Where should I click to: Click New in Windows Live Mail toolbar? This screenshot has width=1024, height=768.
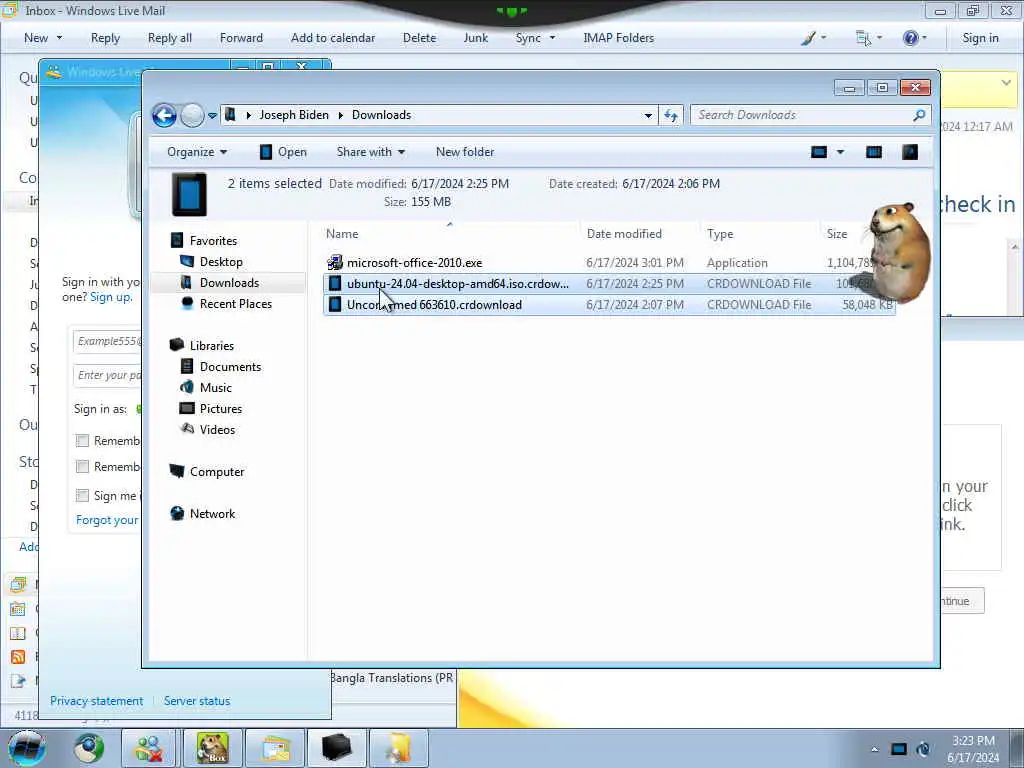pos(36,38)
